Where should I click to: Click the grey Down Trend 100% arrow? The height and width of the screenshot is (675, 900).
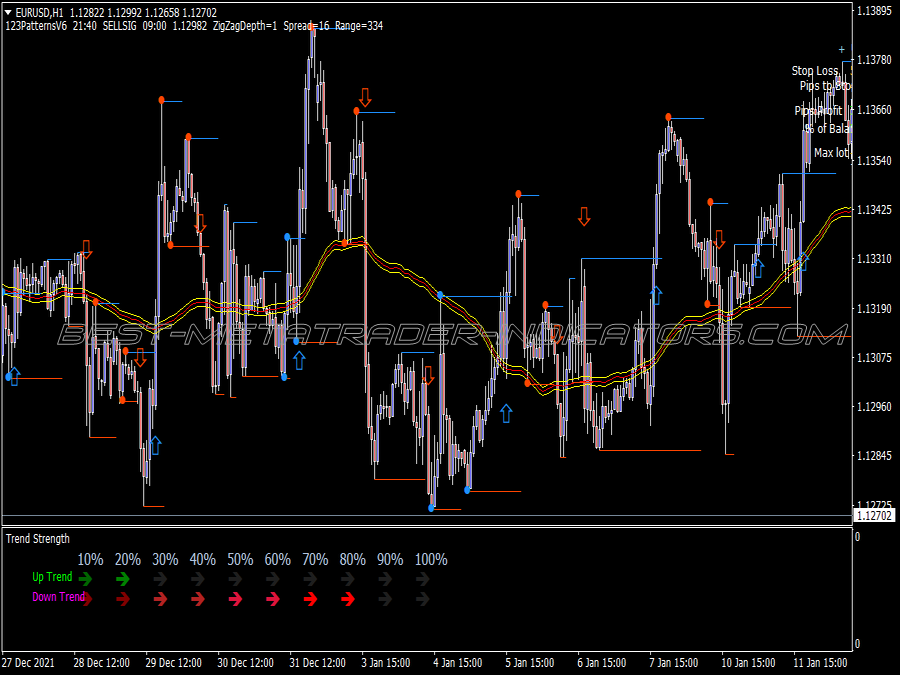[423, 599]
